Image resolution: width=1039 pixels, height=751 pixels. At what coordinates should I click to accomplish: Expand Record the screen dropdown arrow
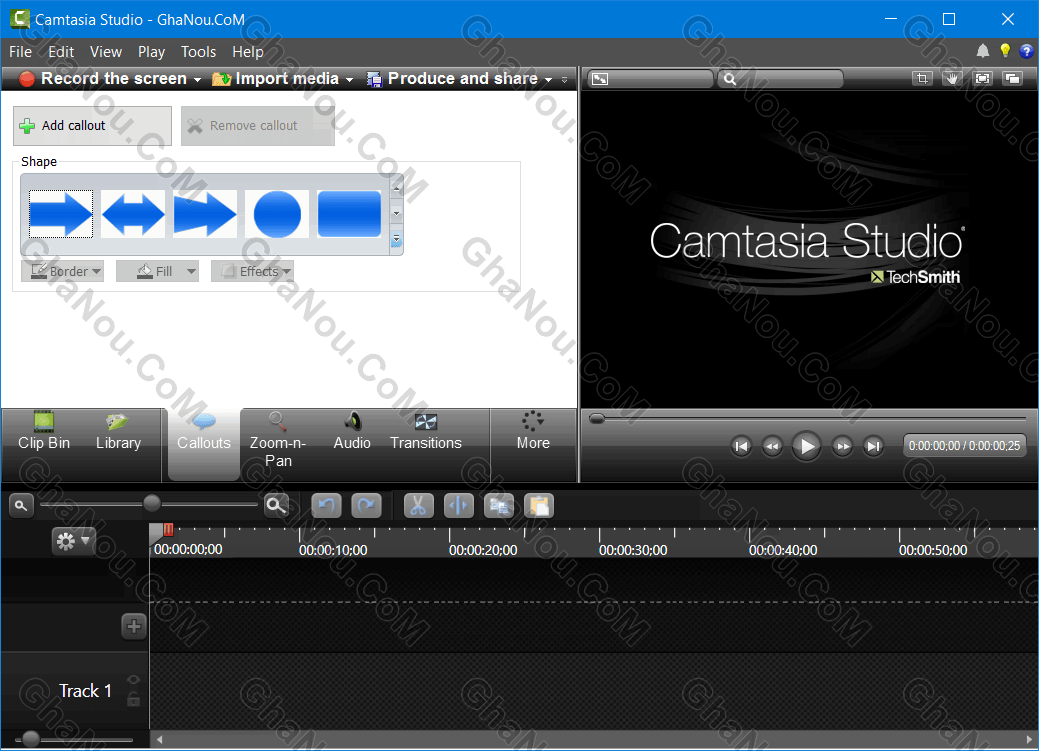[x=197, y=80]
